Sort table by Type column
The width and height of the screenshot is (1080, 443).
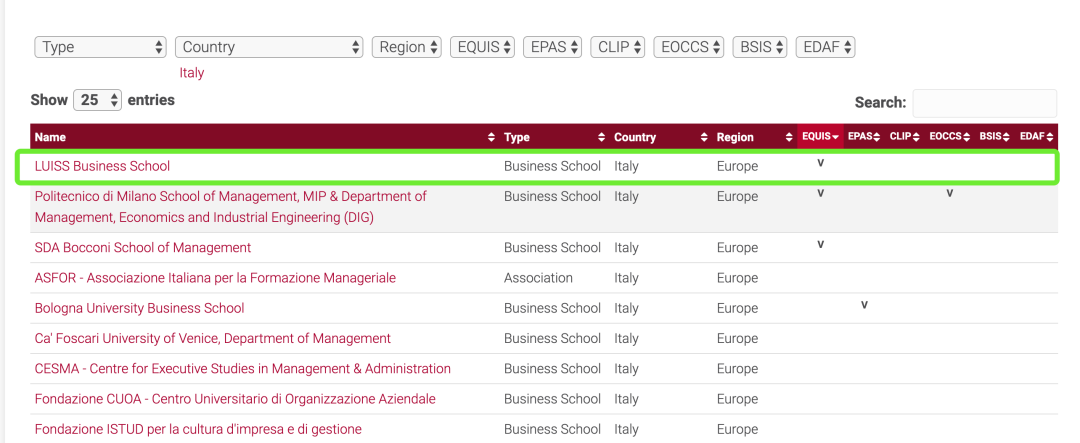tap(554, 137)
